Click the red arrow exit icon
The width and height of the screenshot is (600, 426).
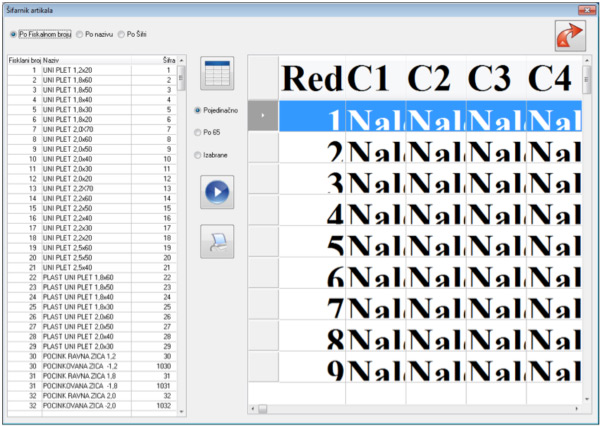click(570, 36)
